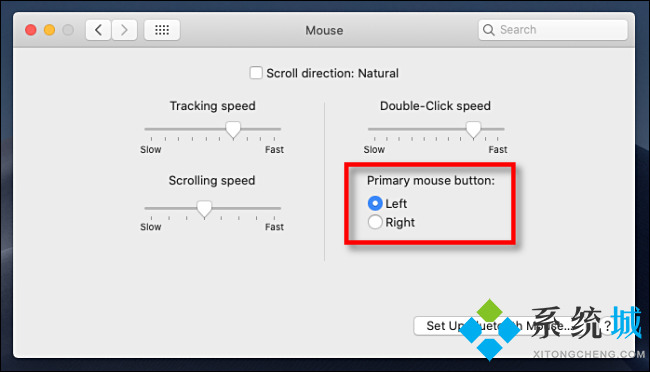Click the Double-Click speed slider thumb
The image size is (650, 372).
click(473, 130)
